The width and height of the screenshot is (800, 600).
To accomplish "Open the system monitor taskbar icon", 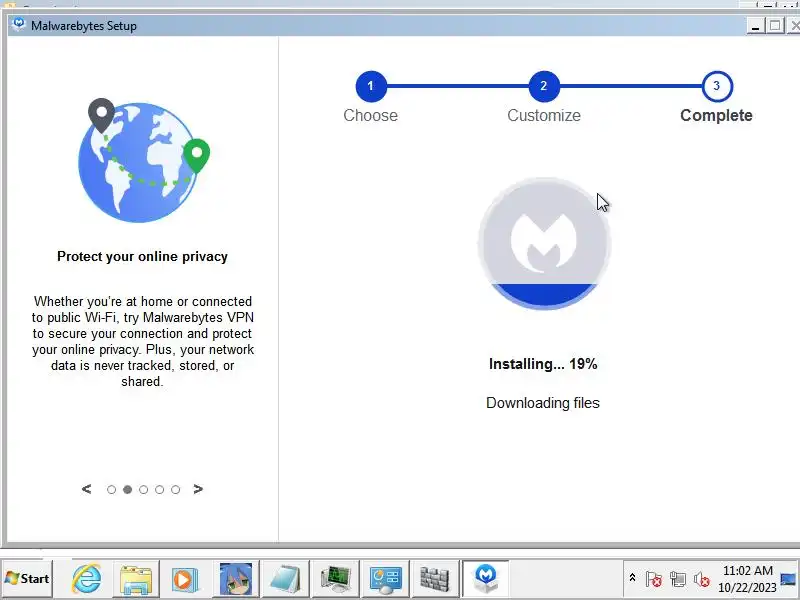I will click(336, 579).
